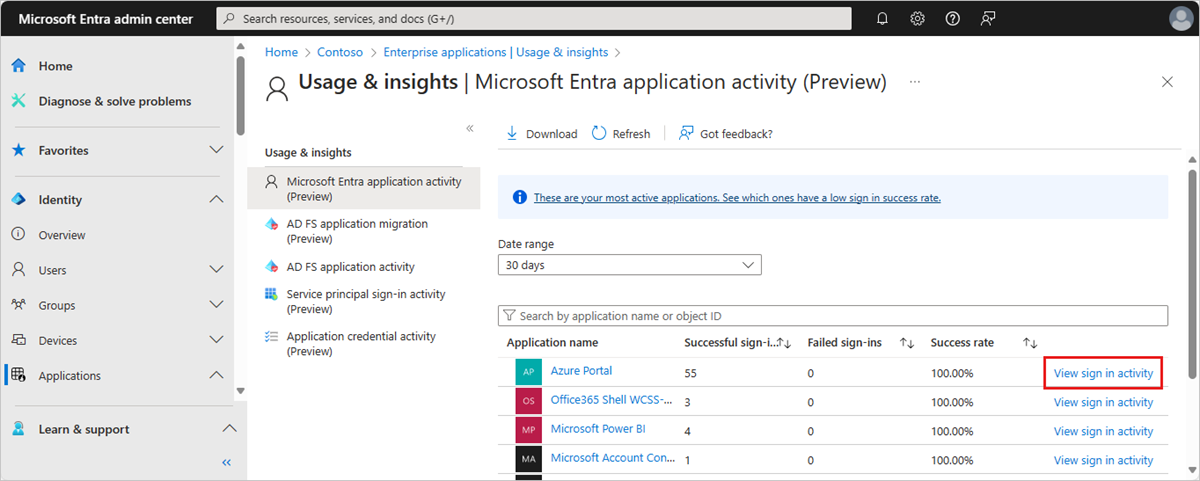The height and width of the screenshot is (481, 1200).
Task: Click the Download icon in toolbar
Action: coord(512,133)
